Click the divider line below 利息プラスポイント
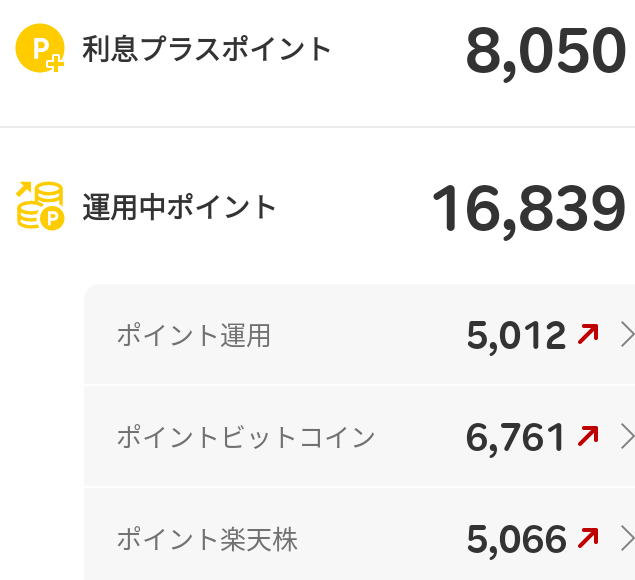Screen dimensions: 635x580 click(317, 127)
